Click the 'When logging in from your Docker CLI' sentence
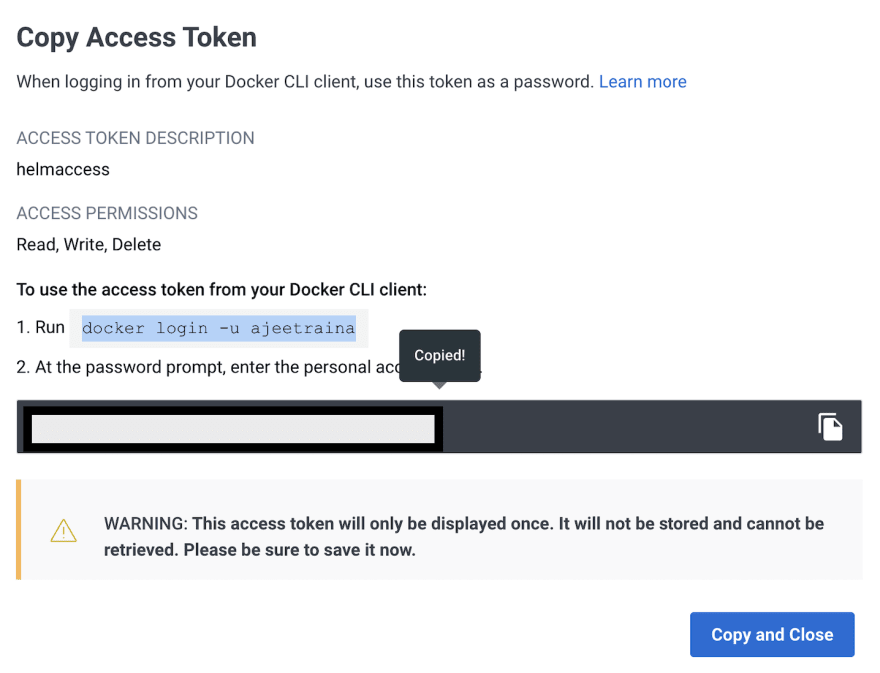880x673 pixels. tap(305, 82)
